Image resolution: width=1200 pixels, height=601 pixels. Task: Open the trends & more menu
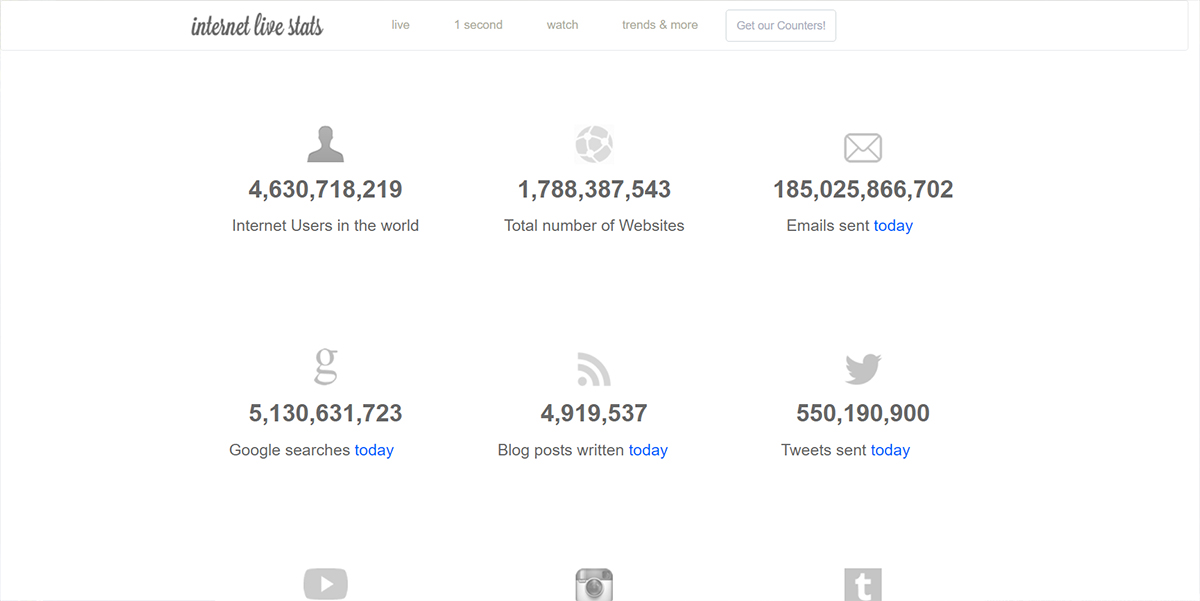tap(660, 25)
